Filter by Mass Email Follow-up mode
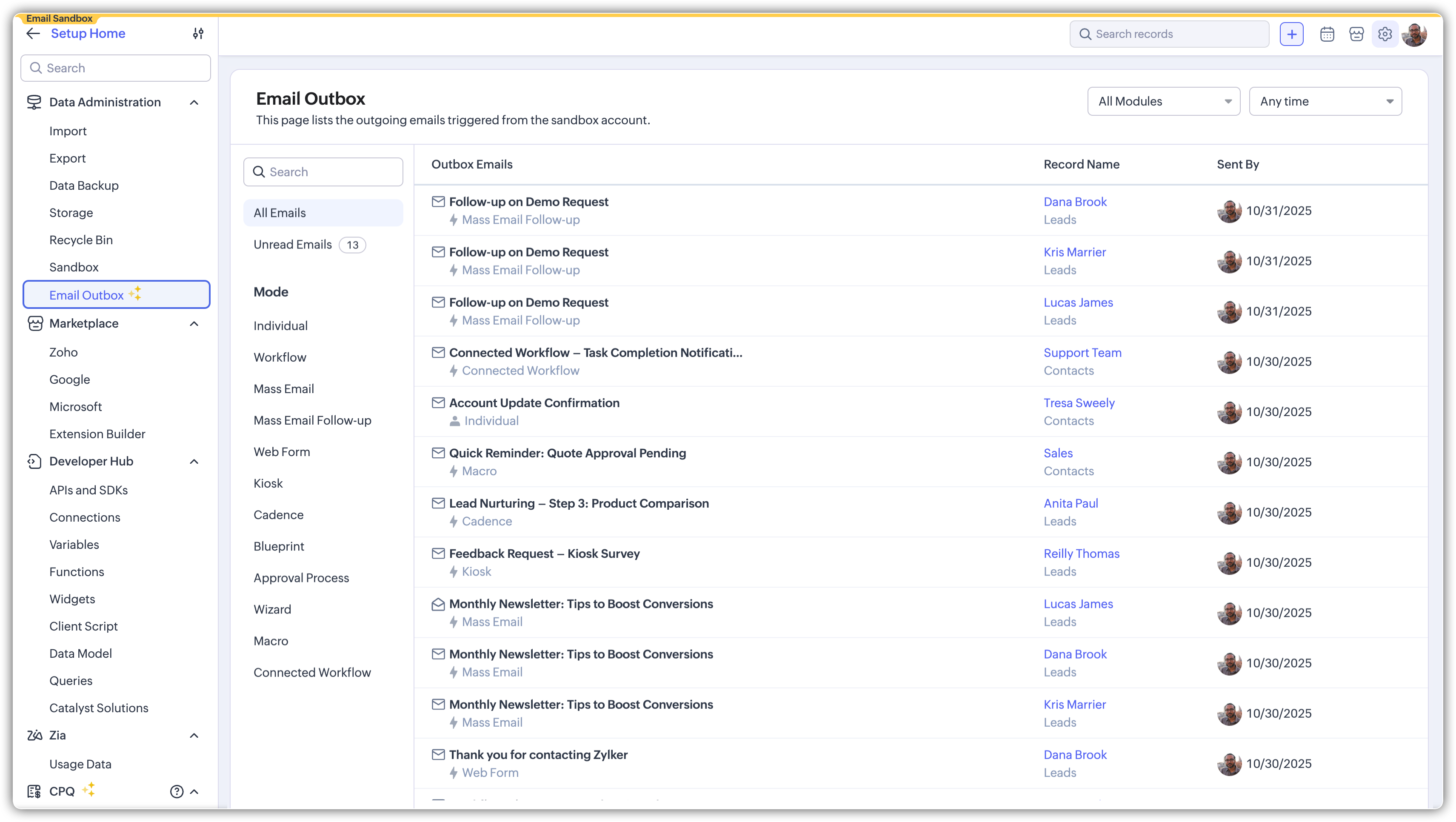The image size is (1456, 822). click(x=312, y=420)
